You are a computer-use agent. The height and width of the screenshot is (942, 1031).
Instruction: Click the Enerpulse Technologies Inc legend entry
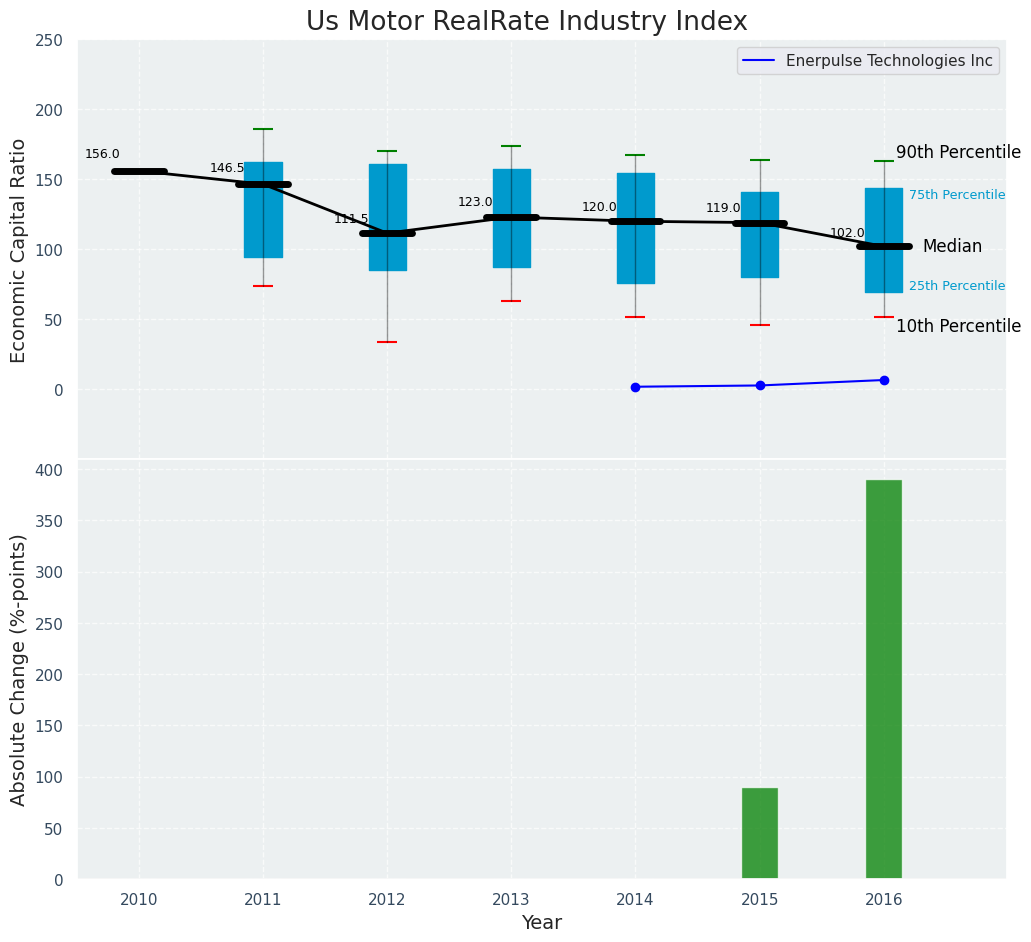(x=889, y=61)
